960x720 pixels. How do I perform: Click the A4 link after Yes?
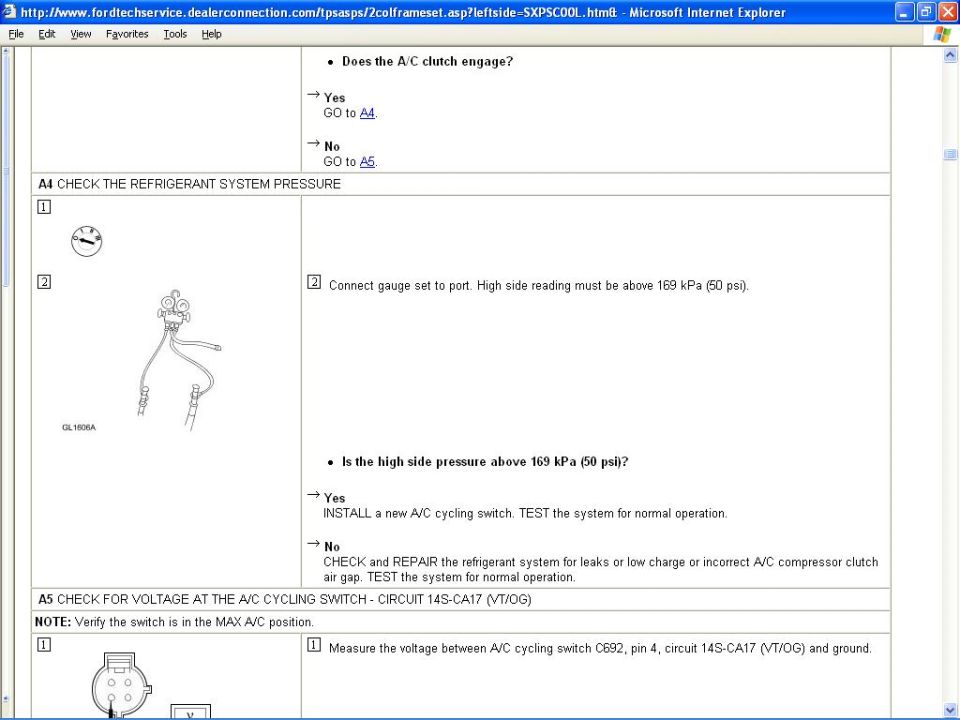click(x=367, y=113)
